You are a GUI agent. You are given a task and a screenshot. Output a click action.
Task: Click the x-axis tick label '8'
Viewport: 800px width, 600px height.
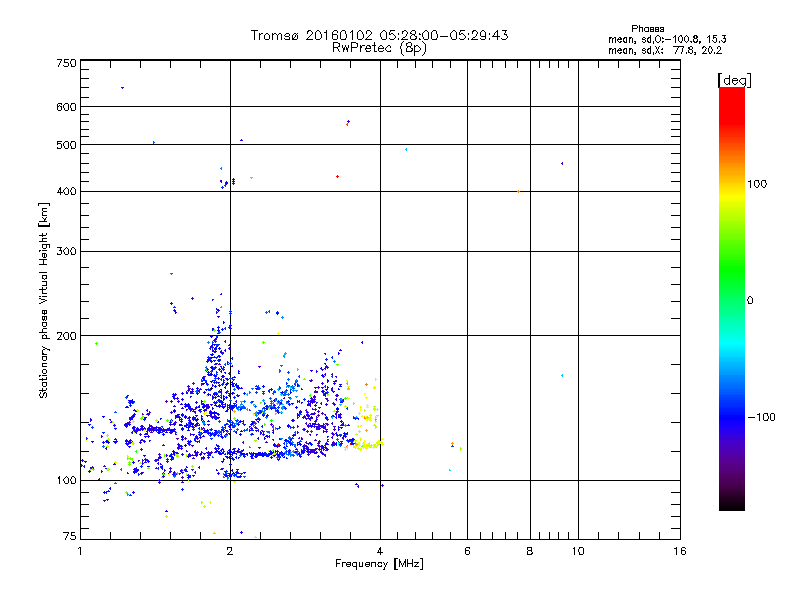tap(530, 551)
